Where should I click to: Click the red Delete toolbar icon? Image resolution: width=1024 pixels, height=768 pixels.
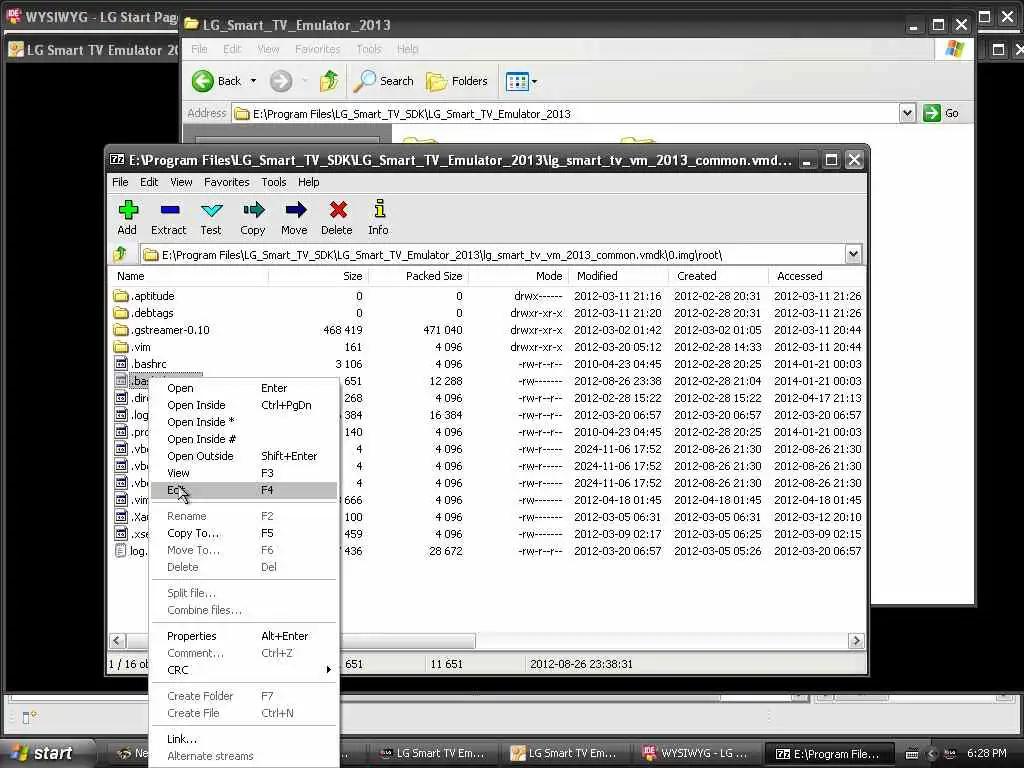point(337,217)
